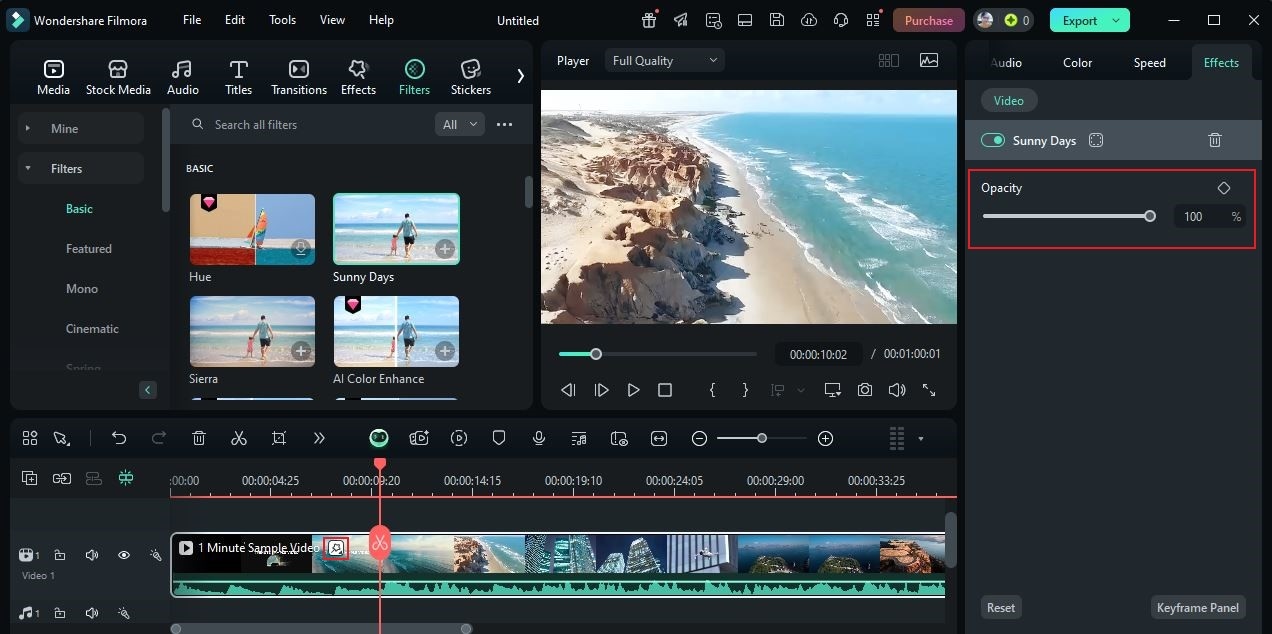The width and height of the screenshot is (1272, 634).
Task: Open the track layout dropdown arrow
Action: click(920, 438)
